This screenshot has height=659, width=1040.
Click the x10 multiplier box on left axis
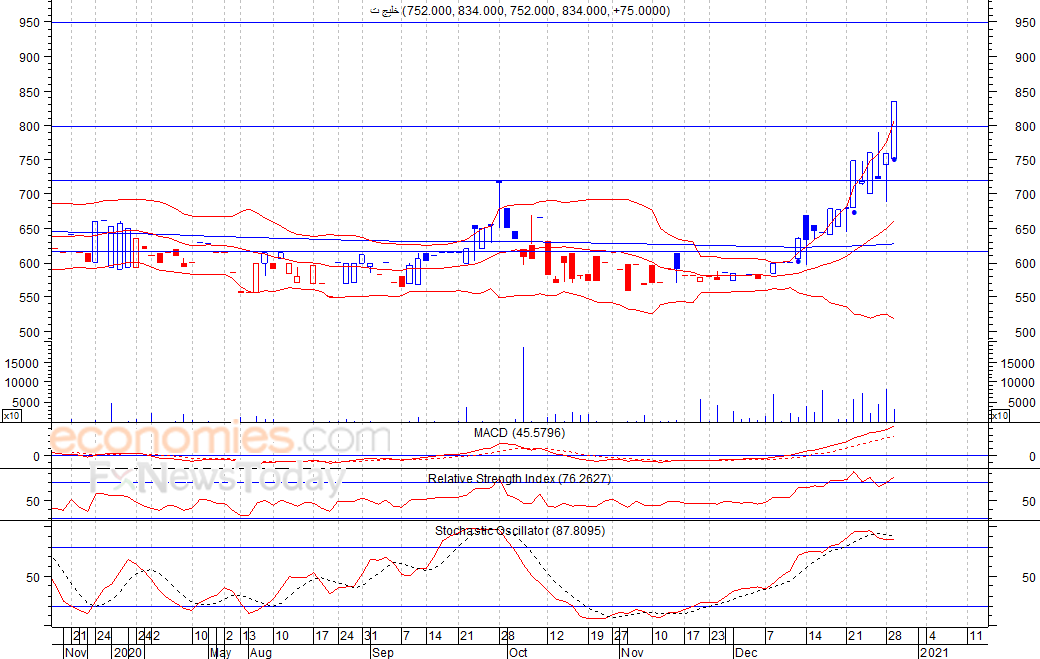(x=11, y=416)
